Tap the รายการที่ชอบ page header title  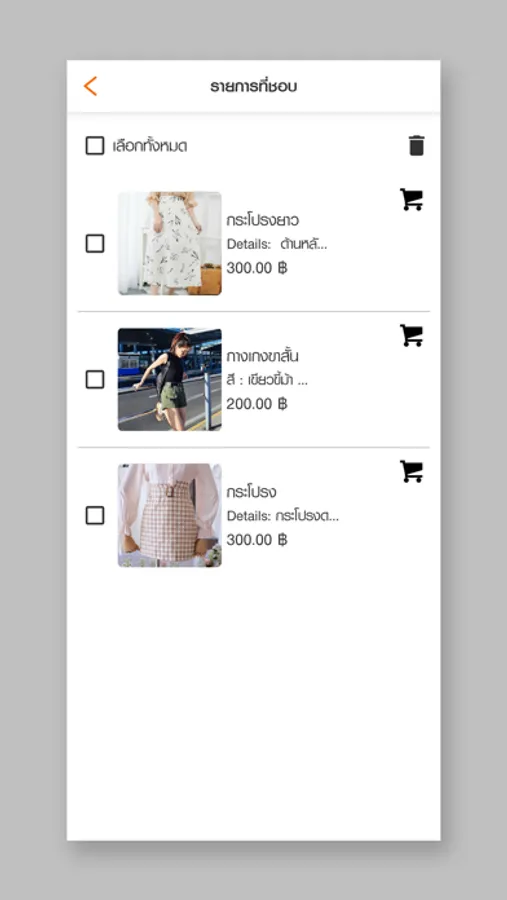[253, 87]
